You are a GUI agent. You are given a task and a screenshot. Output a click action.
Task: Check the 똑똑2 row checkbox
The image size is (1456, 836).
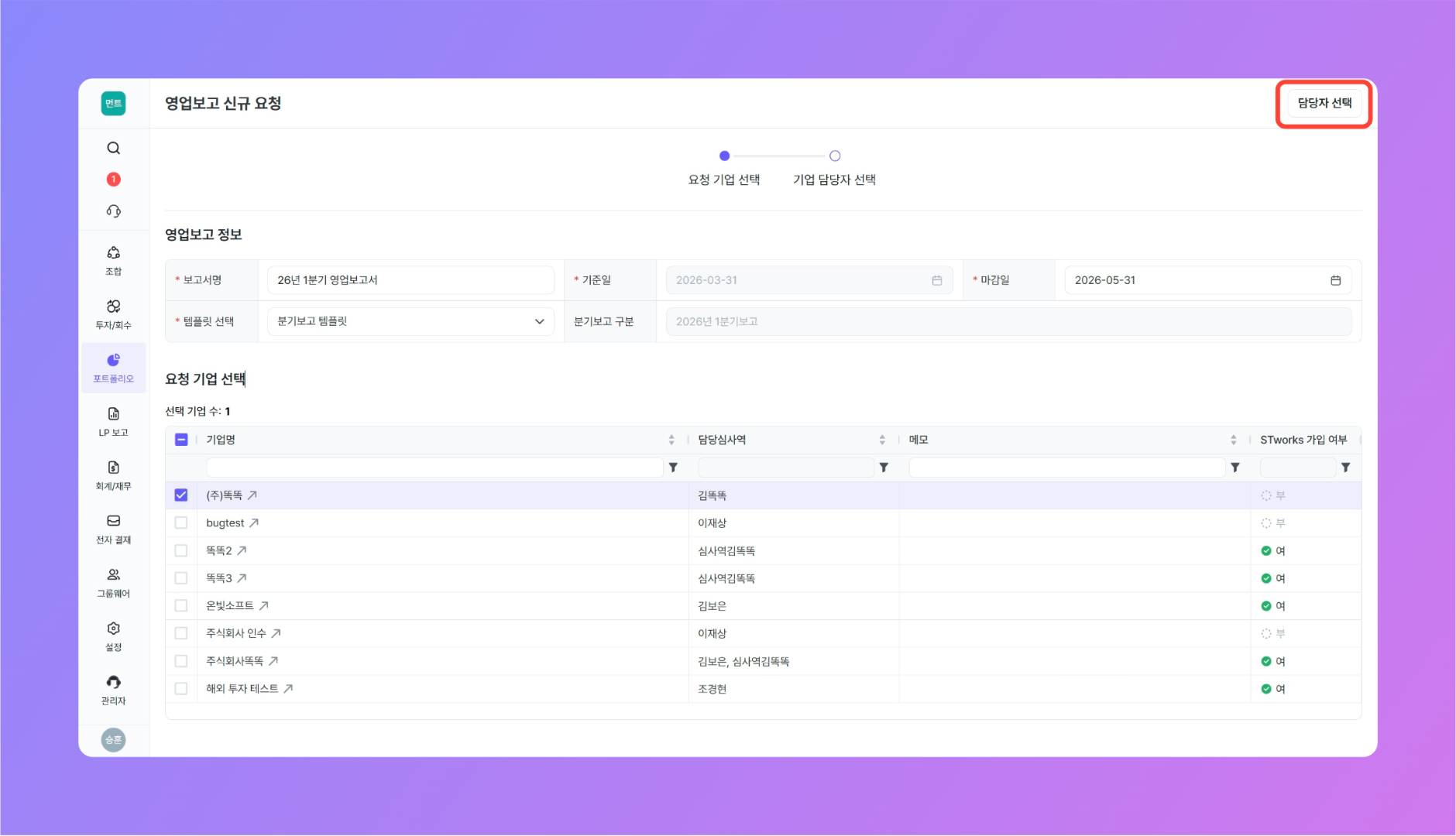click(181, 551)
